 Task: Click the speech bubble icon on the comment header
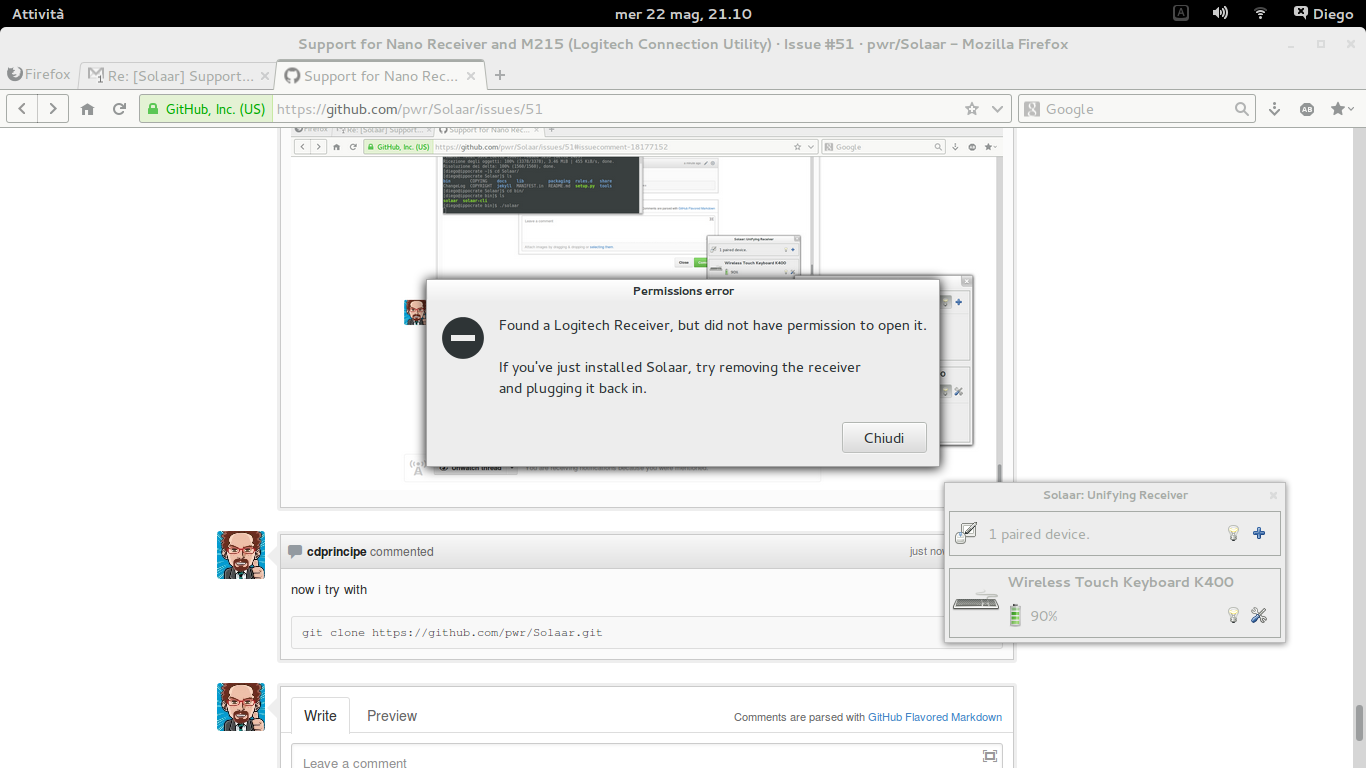[295, 551]
